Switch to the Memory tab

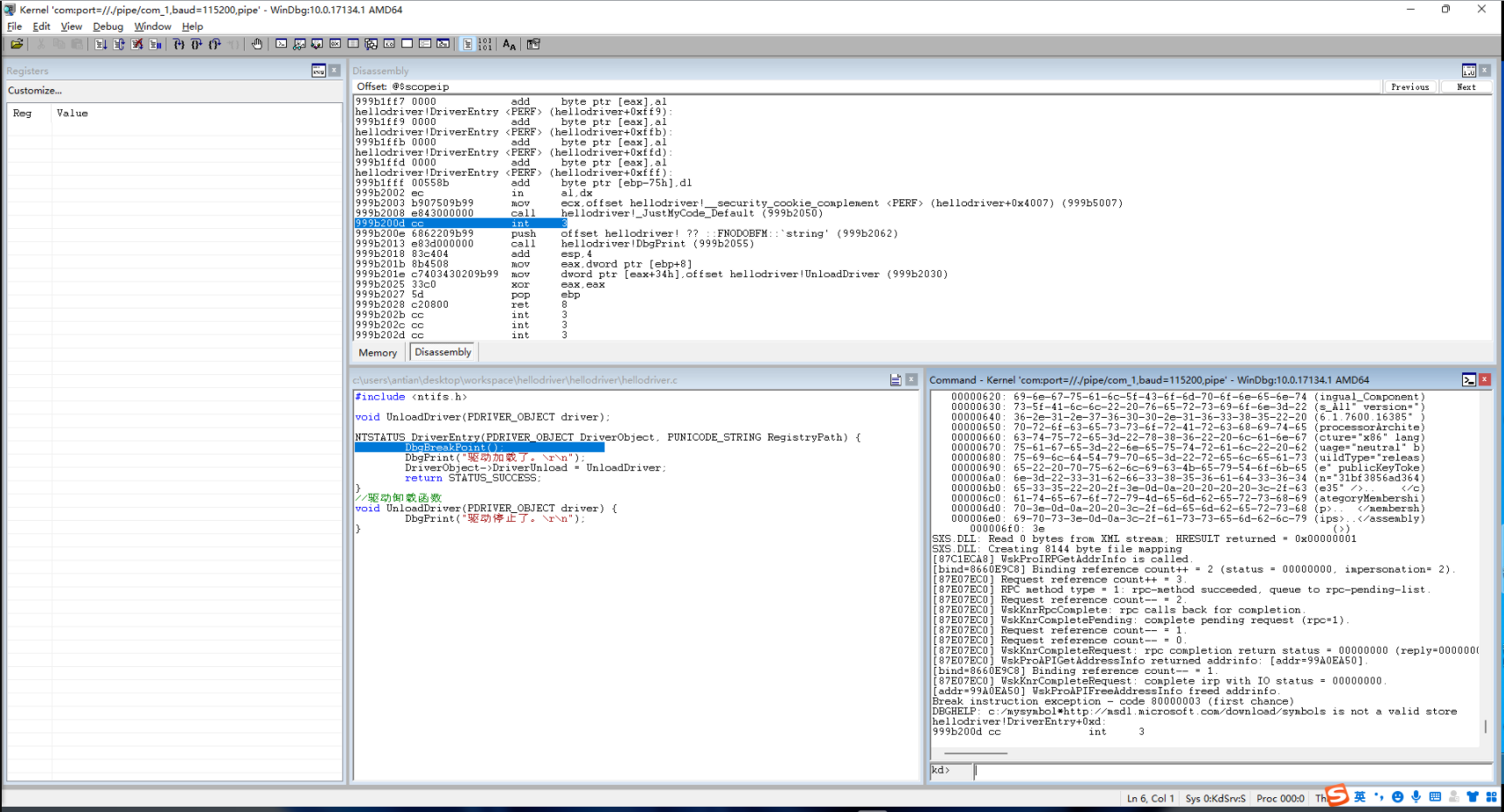coord(378,353)
